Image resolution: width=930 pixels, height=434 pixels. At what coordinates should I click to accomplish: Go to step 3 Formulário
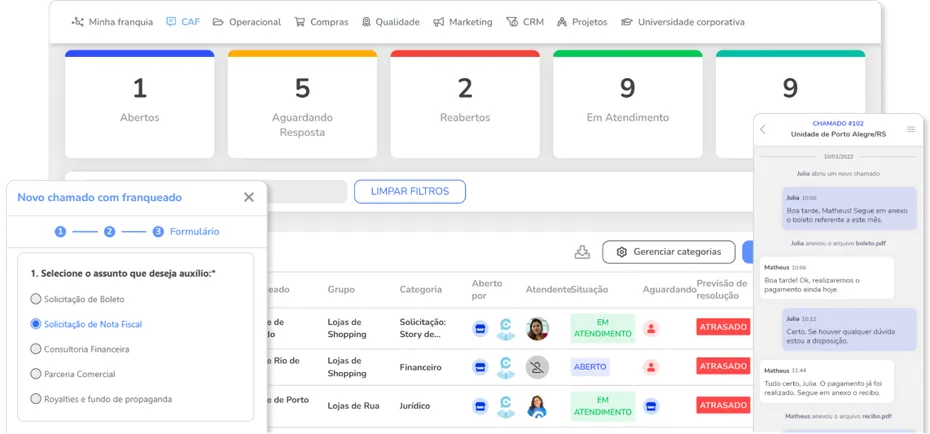pyautogui.click(x=186, y=232)
